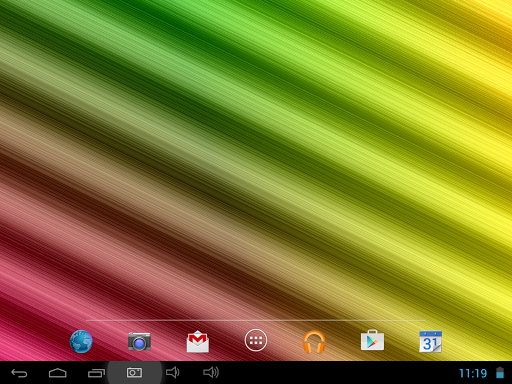Open the notification panel via 11:19 clock
Viewport: 512px width, 384px height.
[x=473, y=373]
